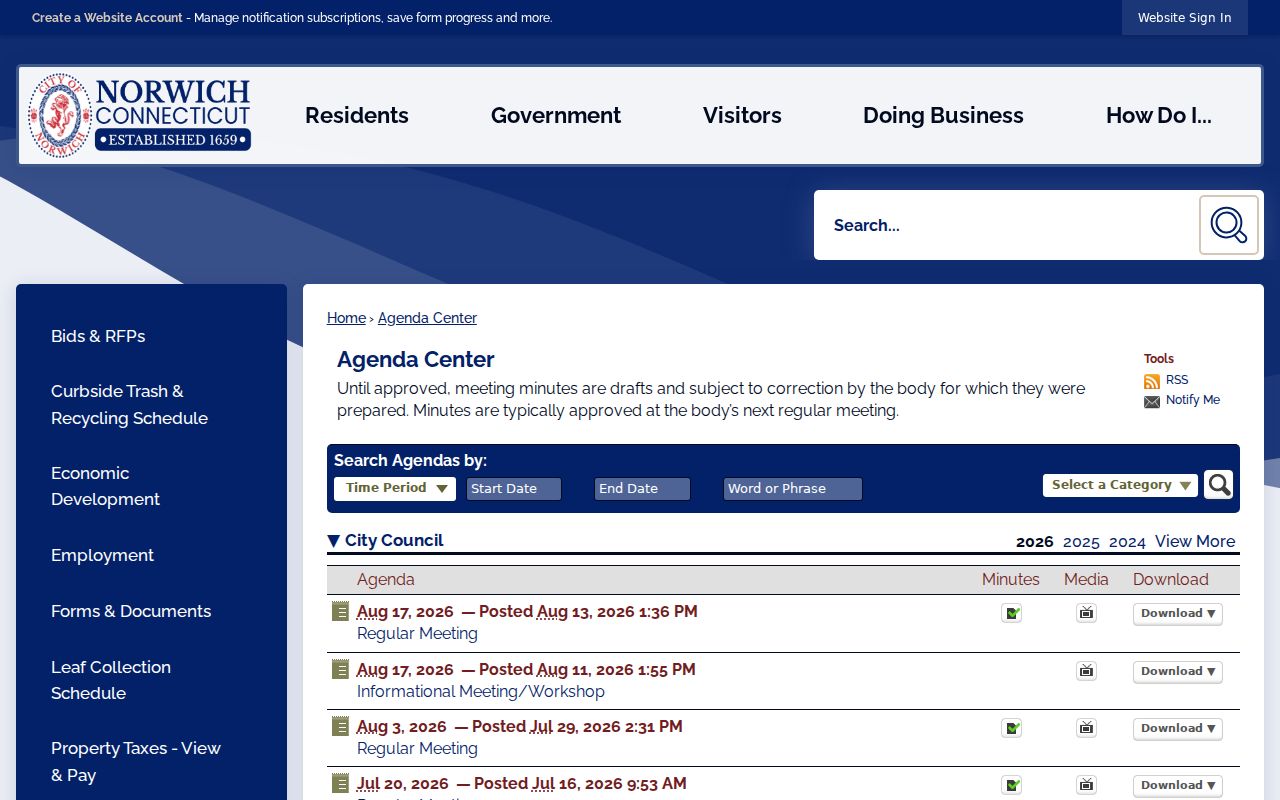
Task: Open the How Do I... menu
Action: pos(1159,116)
